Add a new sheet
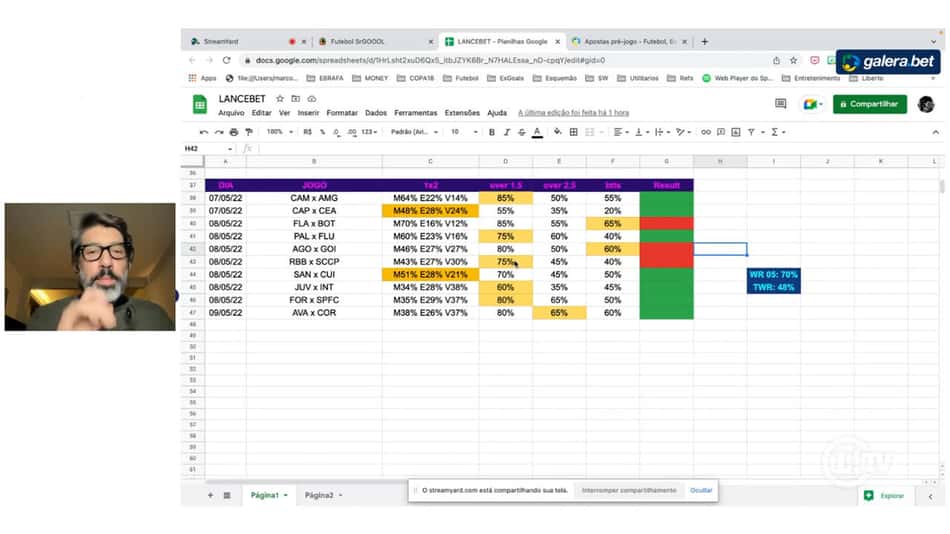 210,495
